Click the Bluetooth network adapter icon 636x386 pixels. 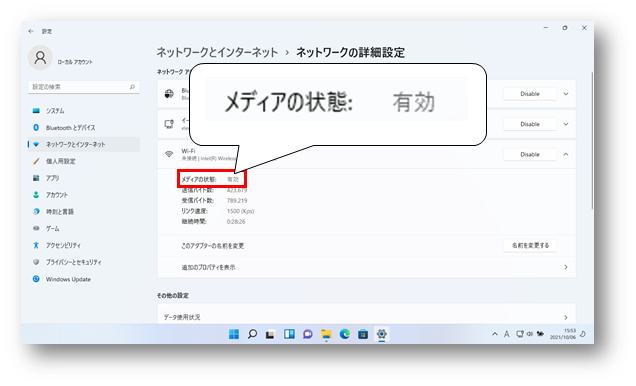click(x=169, y=94)
